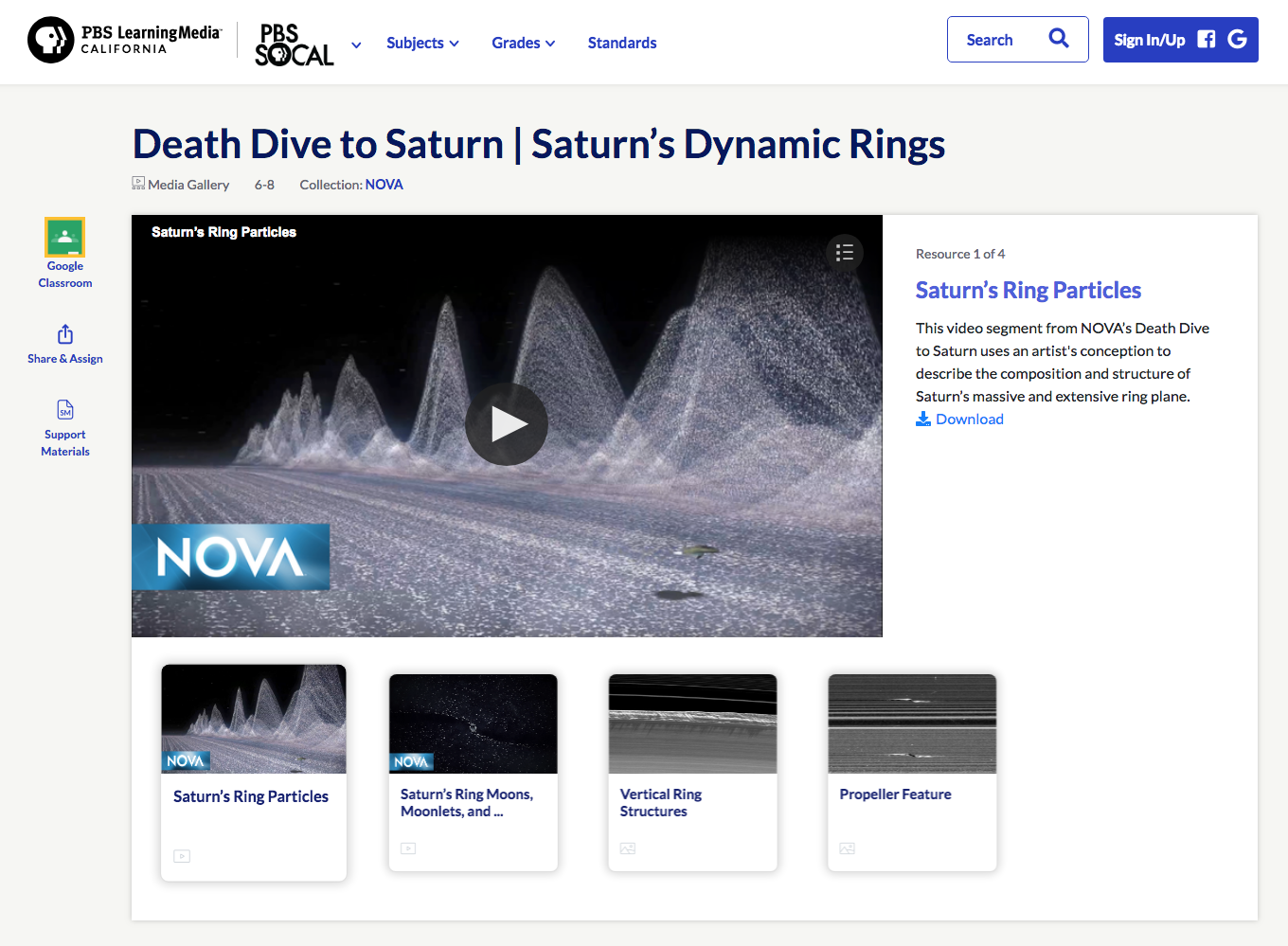Screen dimensions: 1288x946
Task: Click video type icon on Ring Moons card
Action: (408, 848)
